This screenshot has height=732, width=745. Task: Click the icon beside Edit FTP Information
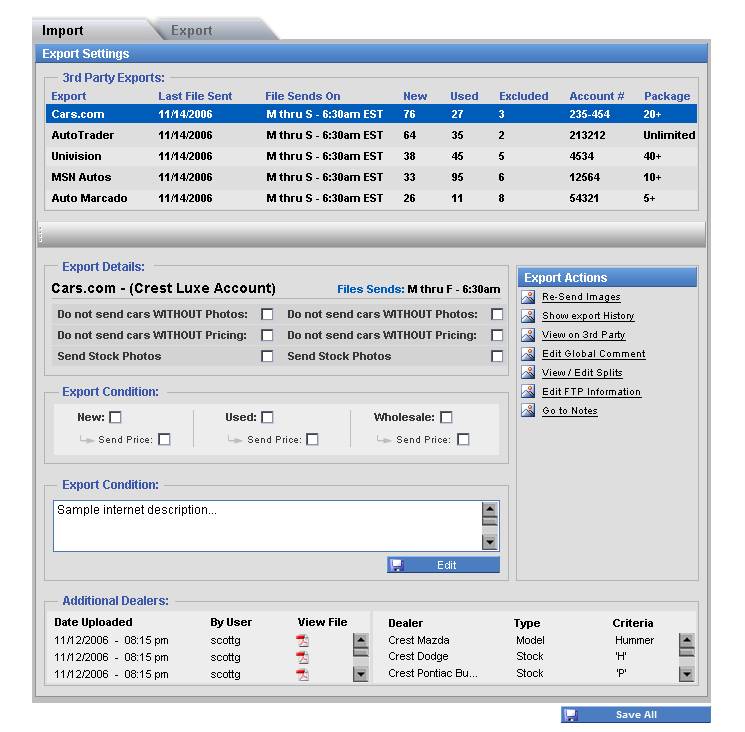click(528, 391)
